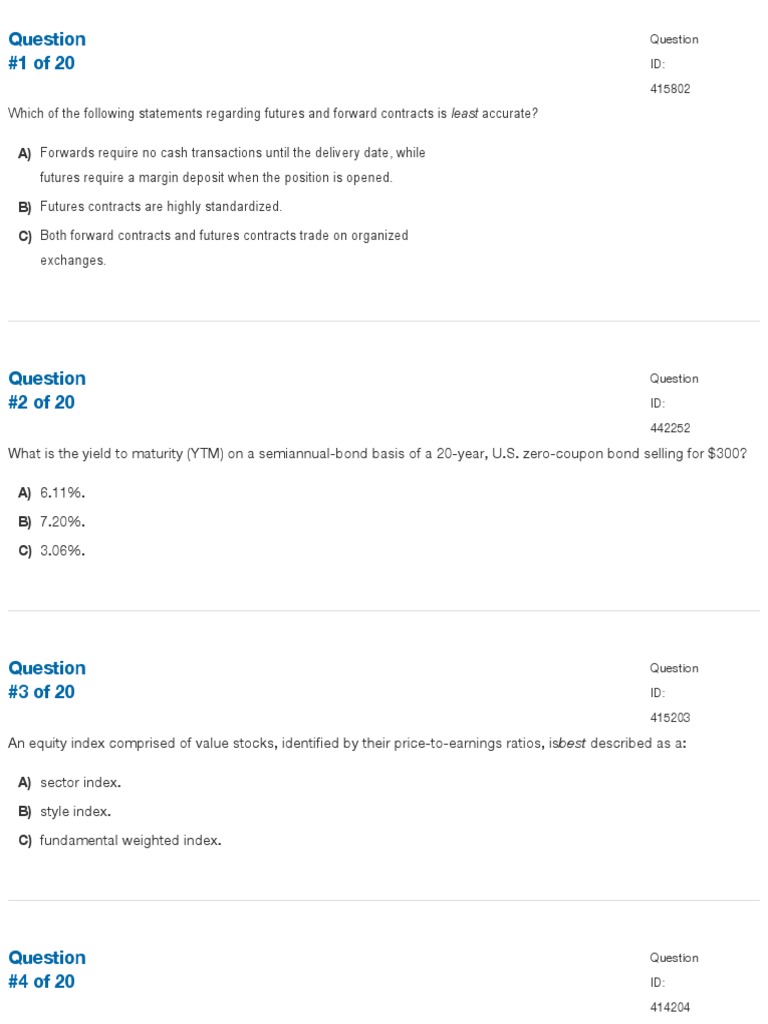Viewport: 768px width, 1024px height.
Task: Click the equity index value stocks question text
Action: (x=347, y=743)
